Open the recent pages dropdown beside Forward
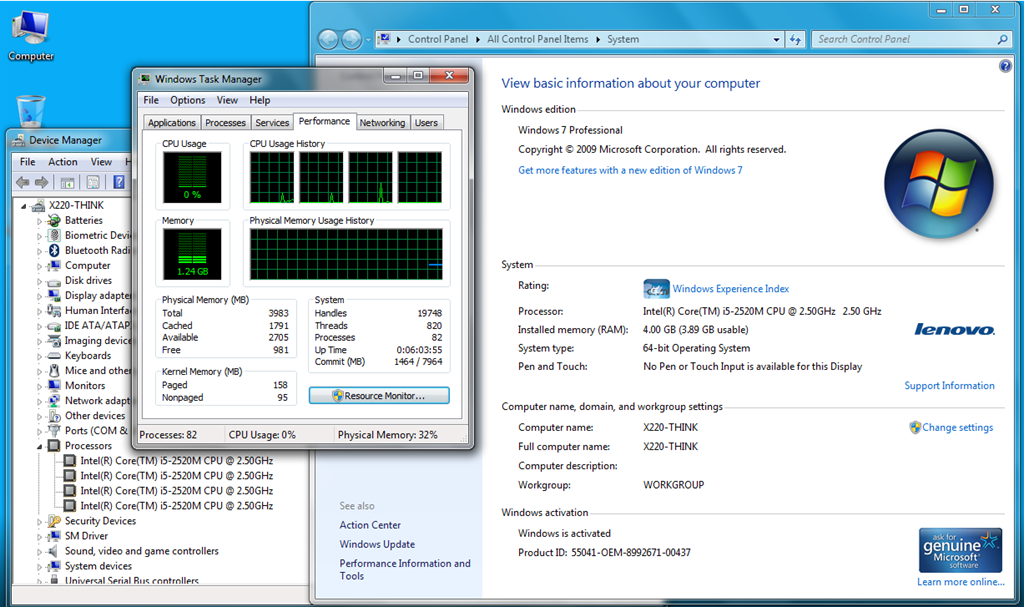The height and width of the screenshot is (607, 1024). coord(368,40)
